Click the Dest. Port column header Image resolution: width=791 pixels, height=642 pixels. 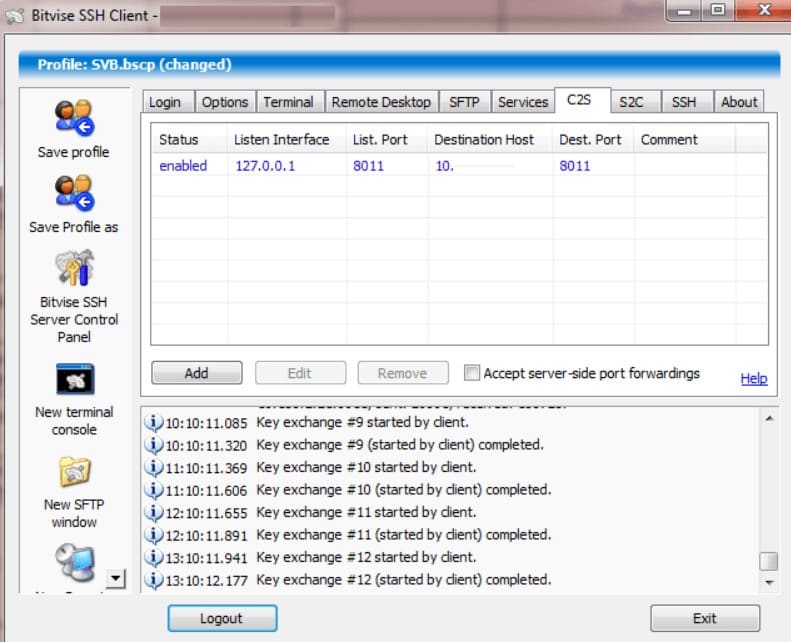593,140
